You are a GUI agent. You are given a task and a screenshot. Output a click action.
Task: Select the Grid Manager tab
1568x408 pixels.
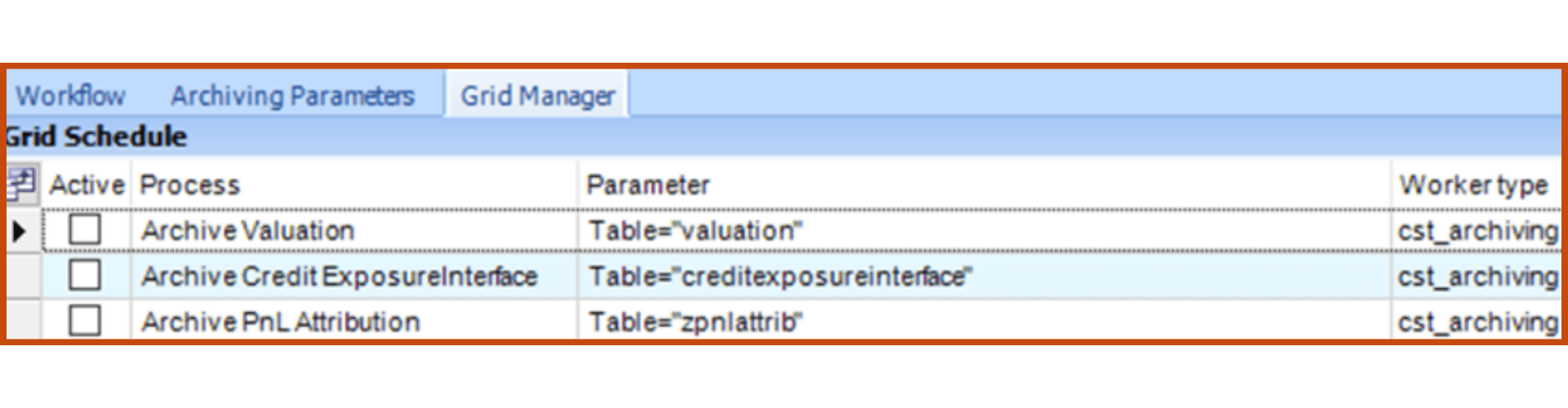coord(537,95)
